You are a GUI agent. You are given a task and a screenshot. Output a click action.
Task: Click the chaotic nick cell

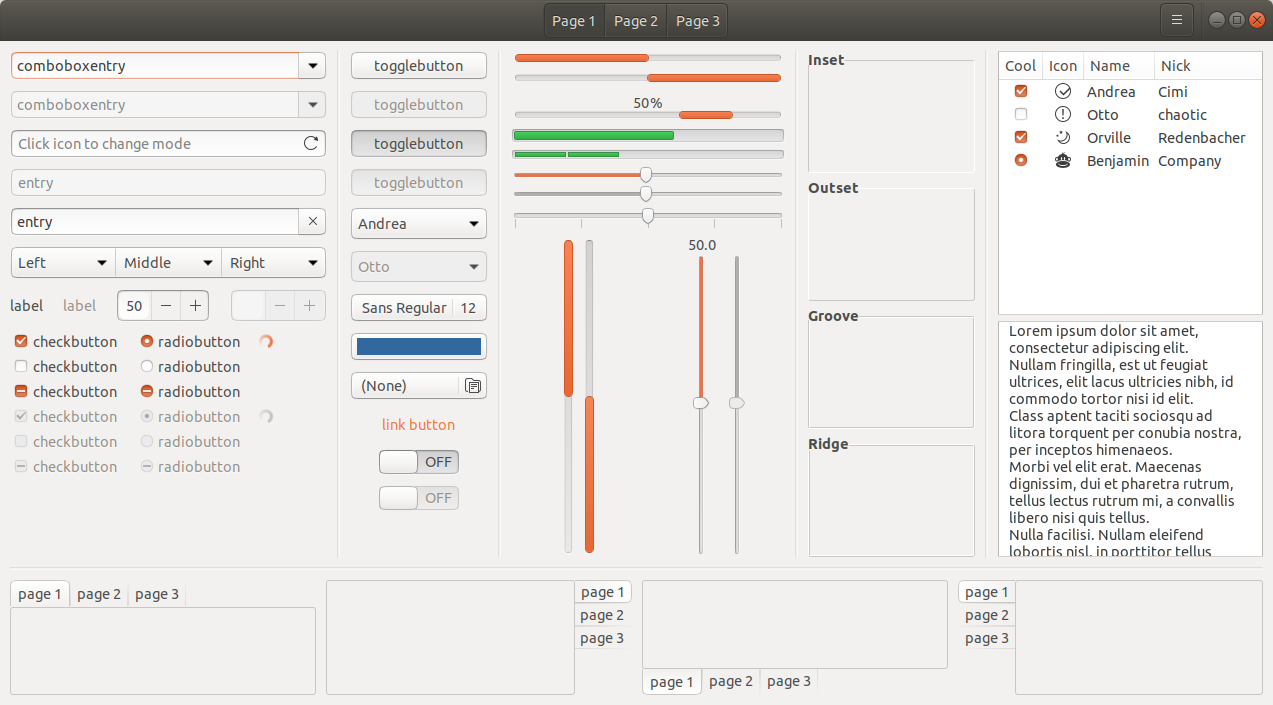tap(1183, 115)
